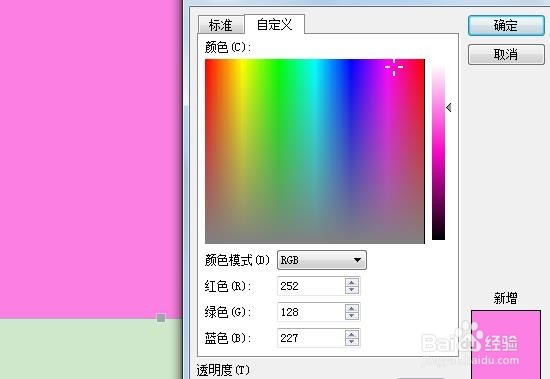Click the 颜色(C) label
This screenshot has width=550, height=379.
[x=228, y=47]
